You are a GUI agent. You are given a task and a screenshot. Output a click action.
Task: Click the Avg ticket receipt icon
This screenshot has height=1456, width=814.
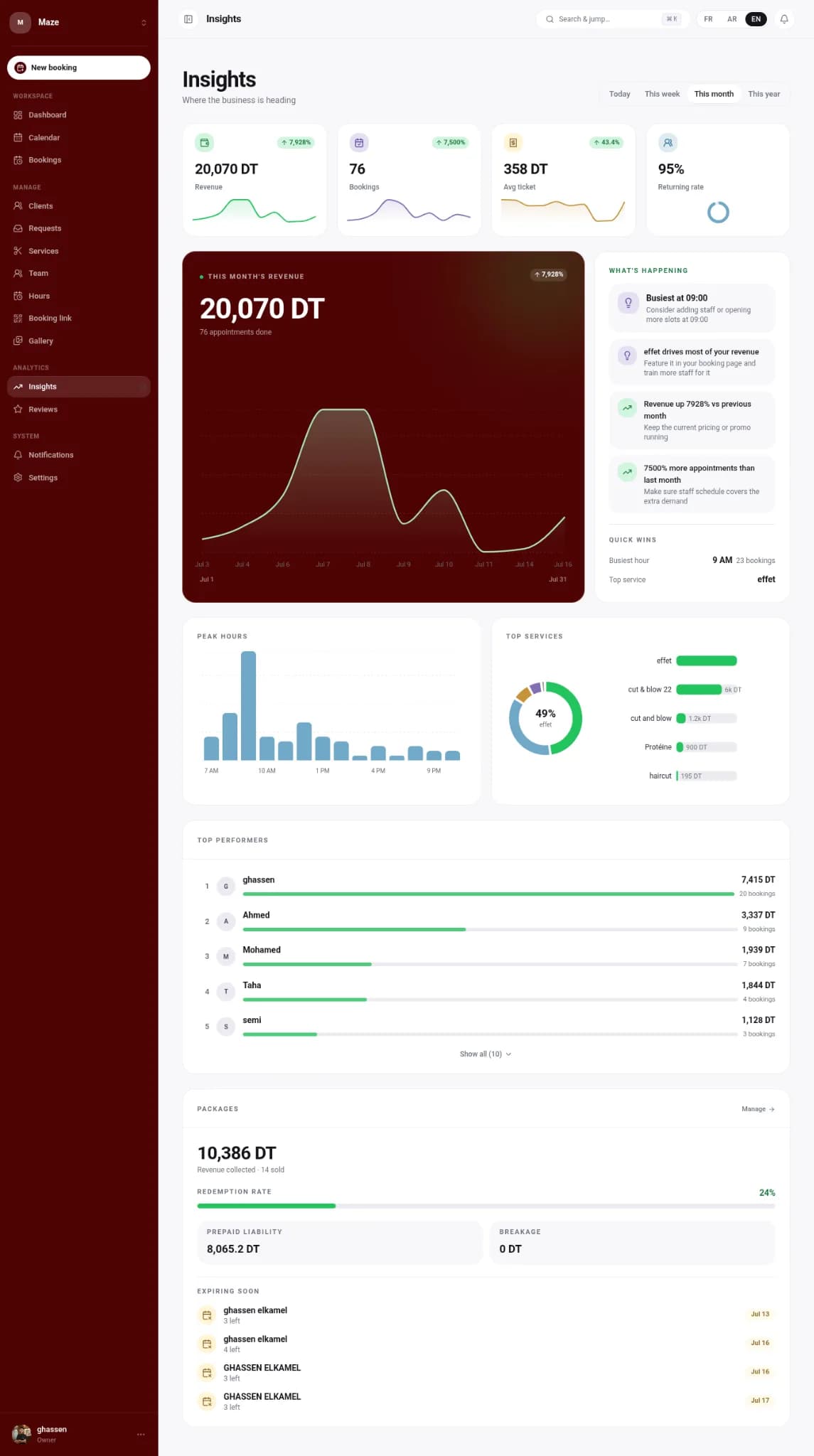513,143
